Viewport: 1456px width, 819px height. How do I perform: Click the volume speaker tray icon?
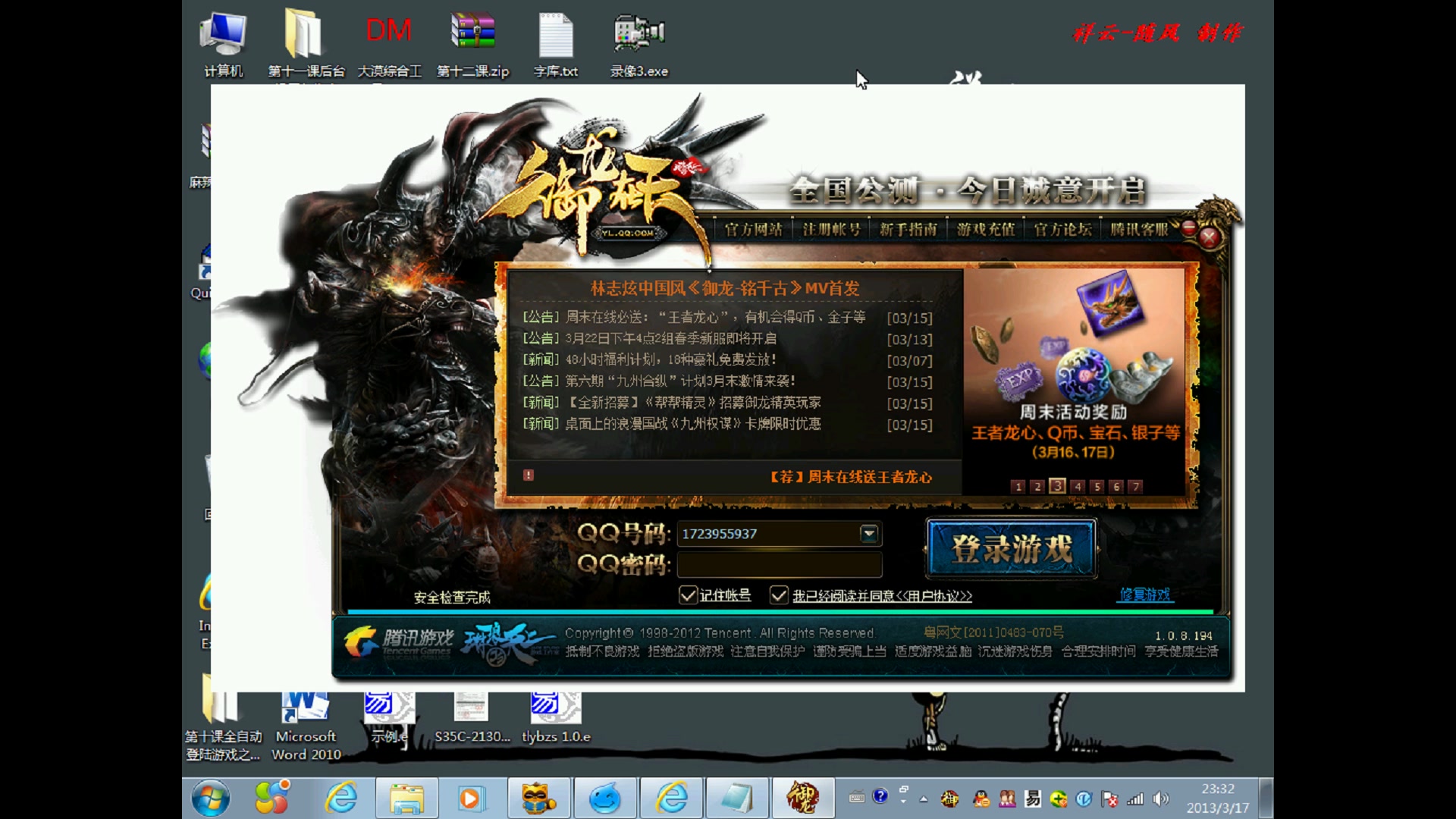(1159, 799)
